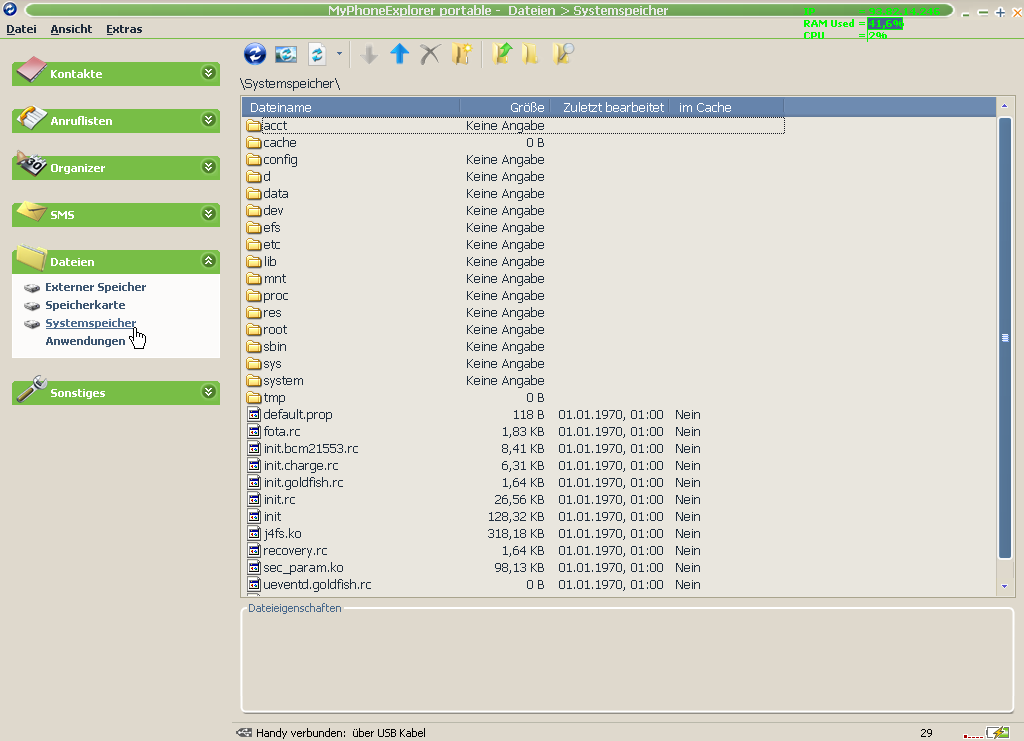The height and width of the screenshot is (741, 1024).
Task: Open Externer Speicher link
Action: 95,287
